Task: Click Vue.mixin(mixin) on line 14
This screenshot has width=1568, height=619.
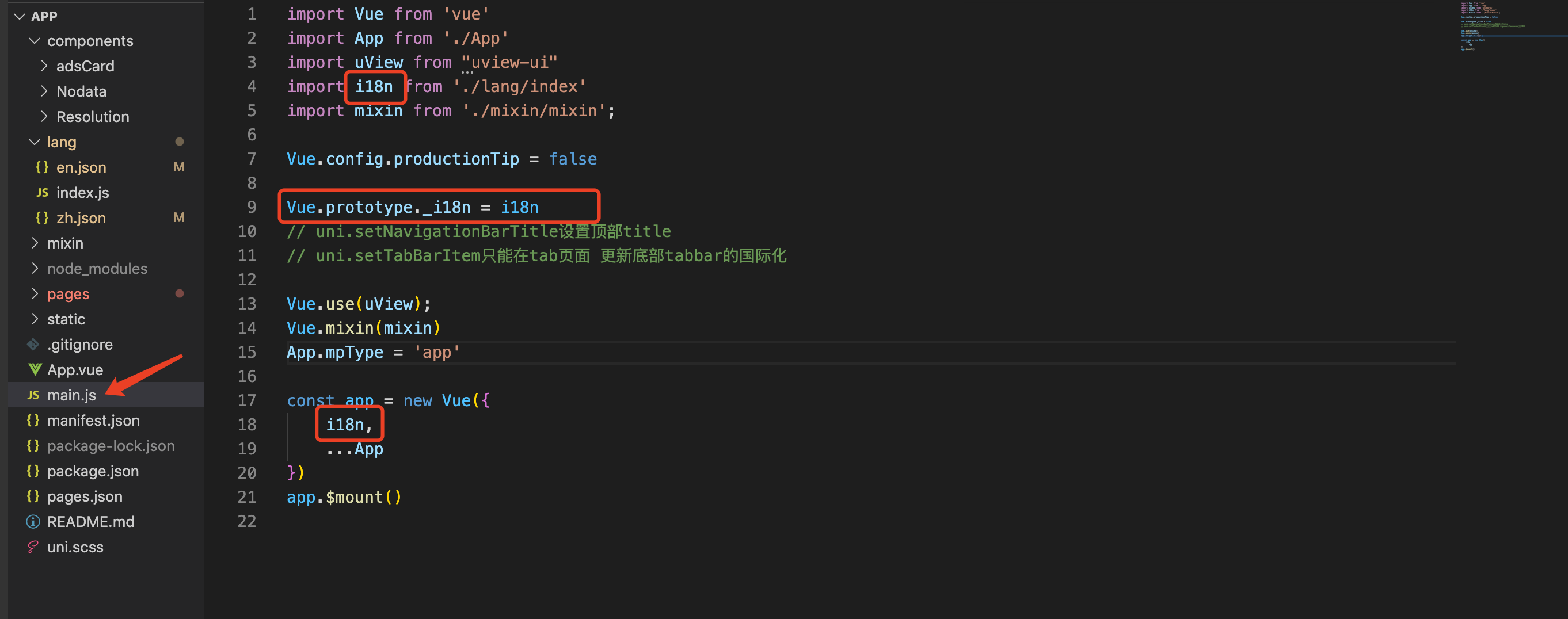Action: [x=363, y=328]
